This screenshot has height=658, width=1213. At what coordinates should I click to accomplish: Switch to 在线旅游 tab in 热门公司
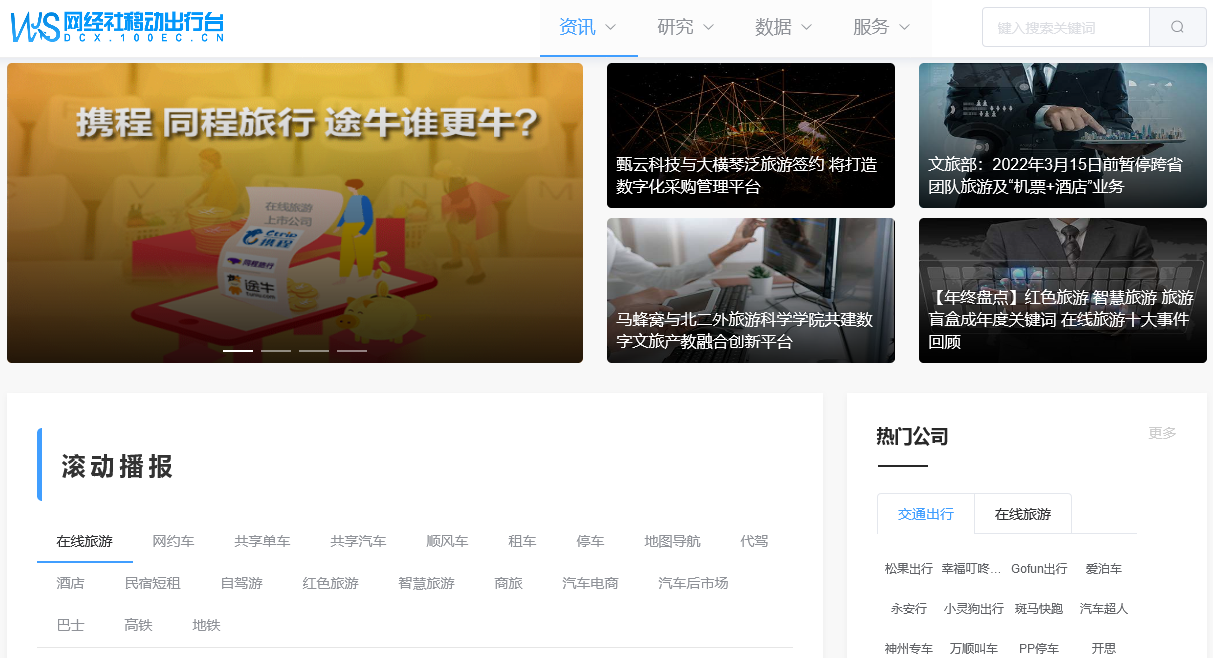pos(1023,514)
